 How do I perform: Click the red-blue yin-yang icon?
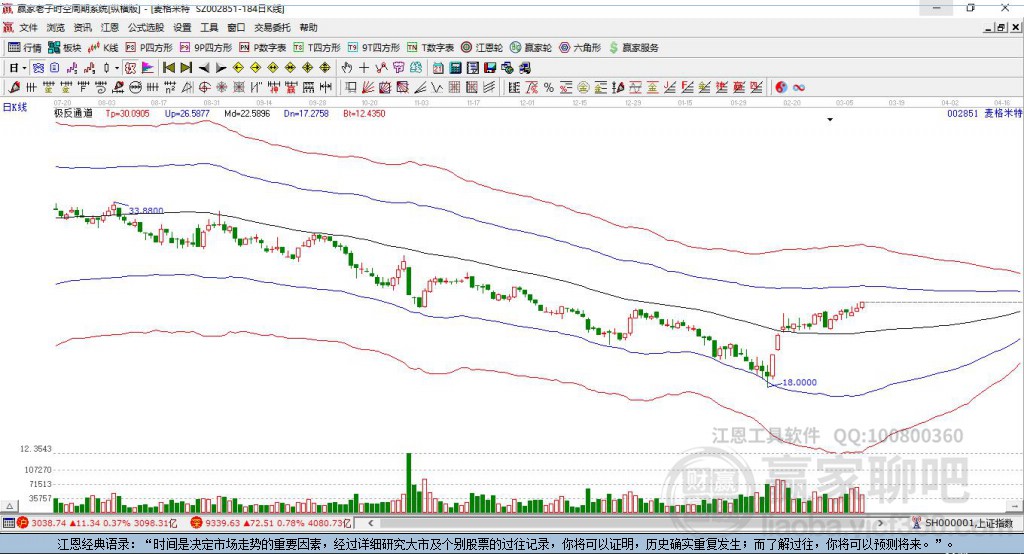pyautogui.click(x=781, y=87)
